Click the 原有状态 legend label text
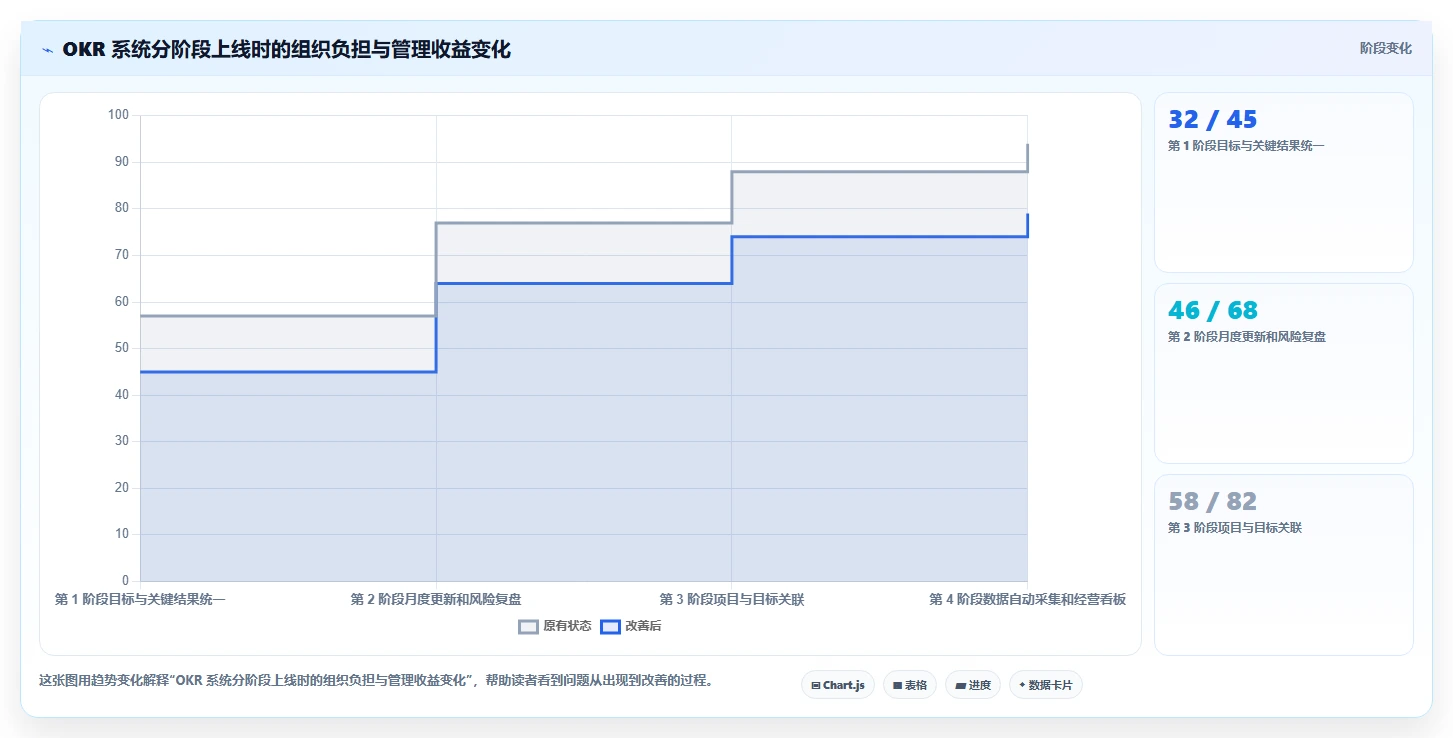Screen dimensions: 1453x738 click(567, 627)
